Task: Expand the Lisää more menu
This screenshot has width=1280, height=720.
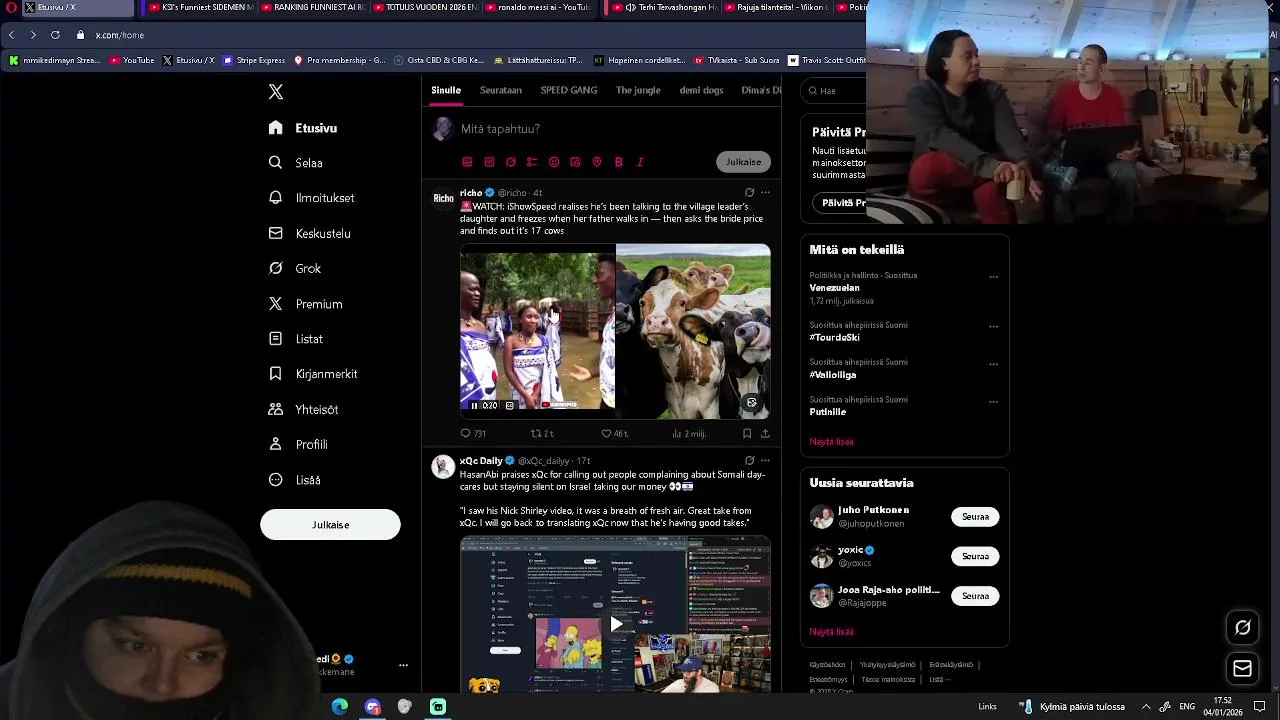Action: [x=295, y=480]
